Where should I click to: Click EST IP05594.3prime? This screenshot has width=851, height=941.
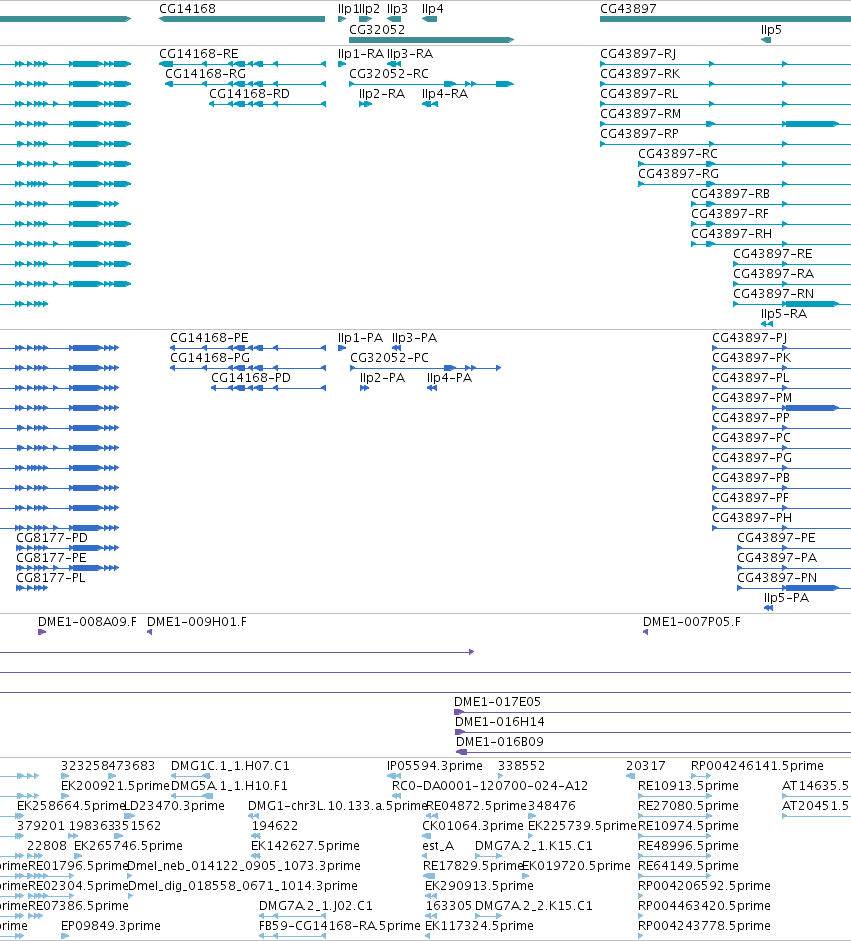click(x=394, y=776)
